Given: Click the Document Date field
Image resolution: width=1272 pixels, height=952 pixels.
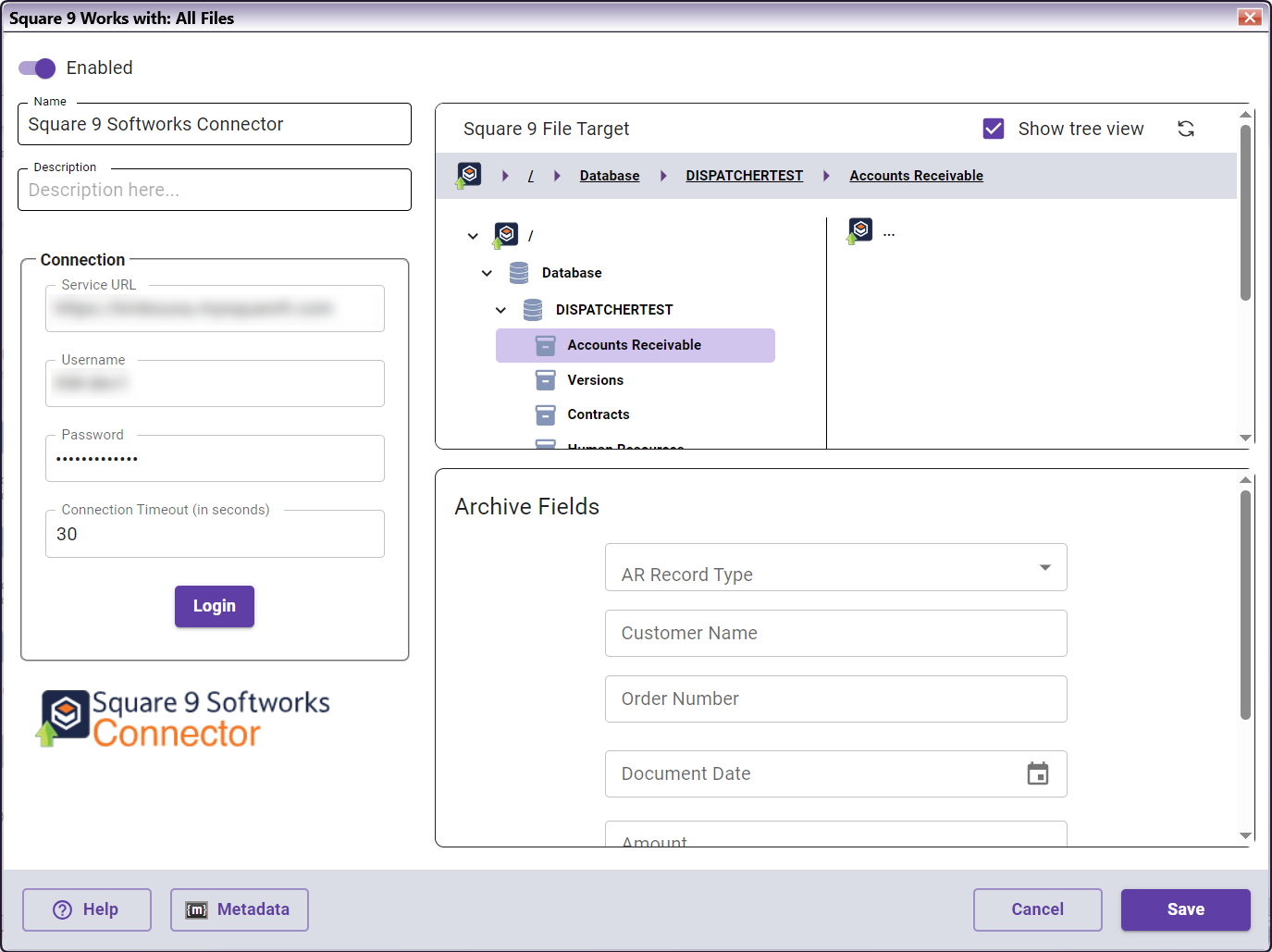Looking at the screenshot, I should pos(836,773).
